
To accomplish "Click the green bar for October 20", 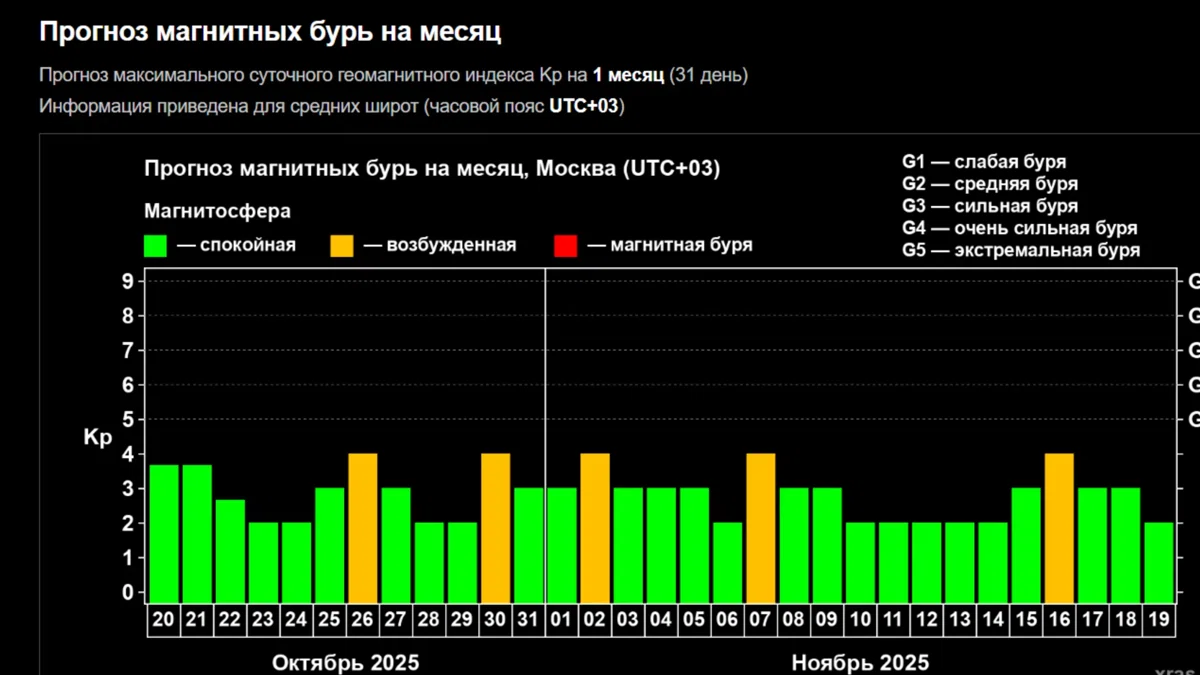I will tap(164, 532).
